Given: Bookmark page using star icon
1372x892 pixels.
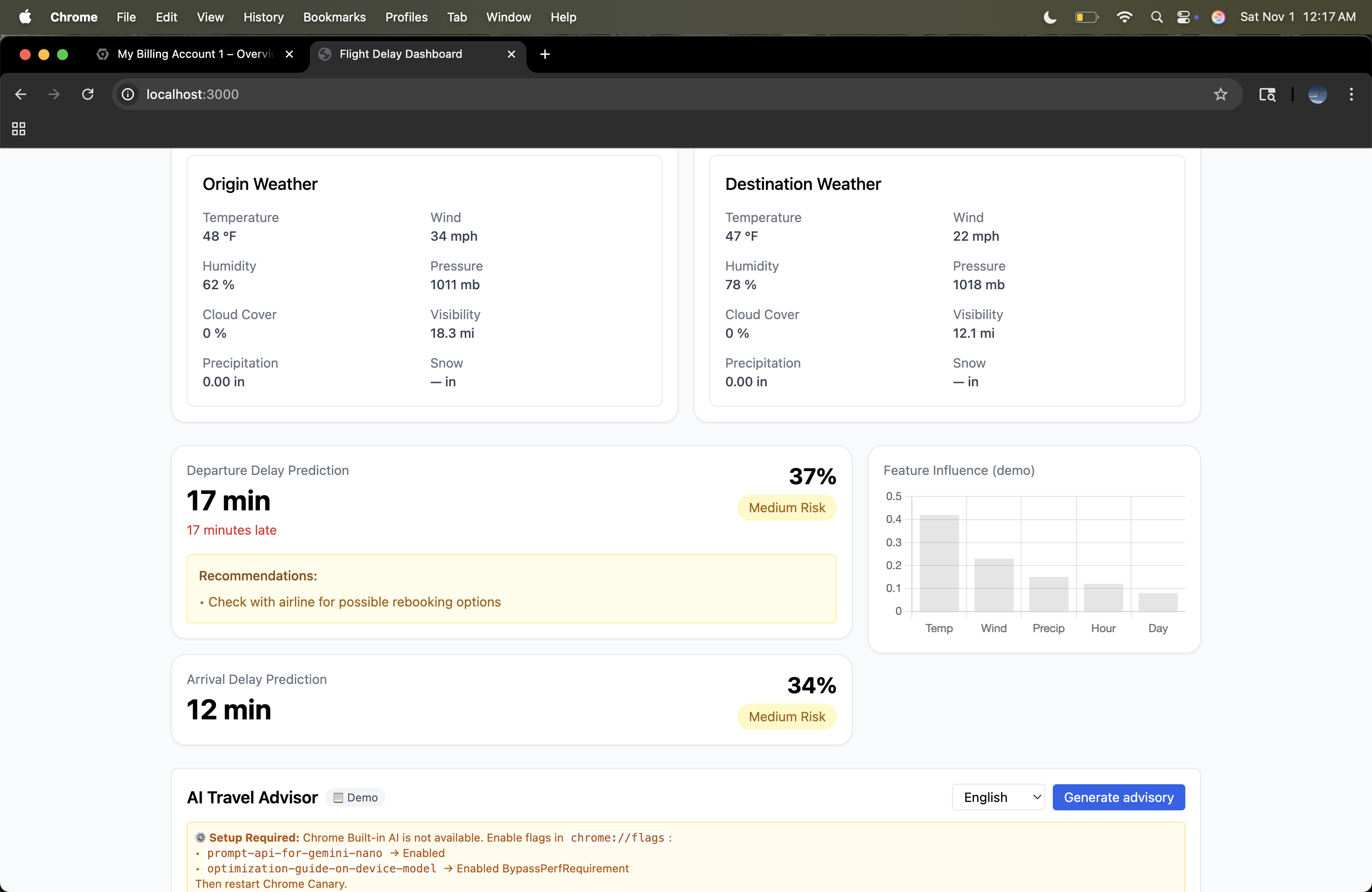Looking at the screenshot, I should pos(1220,94).
